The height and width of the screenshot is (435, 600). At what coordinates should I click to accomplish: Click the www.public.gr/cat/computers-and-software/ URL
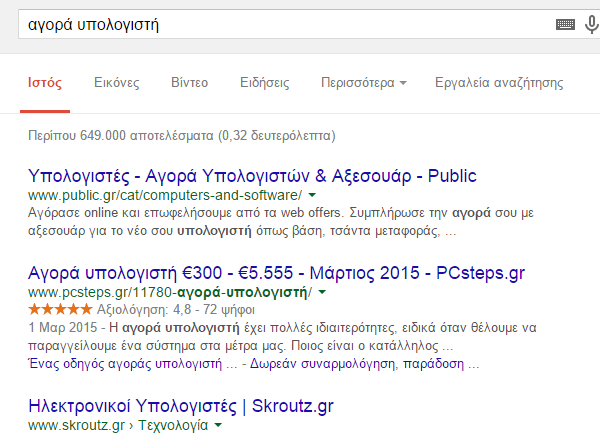(x=165, y=195)
